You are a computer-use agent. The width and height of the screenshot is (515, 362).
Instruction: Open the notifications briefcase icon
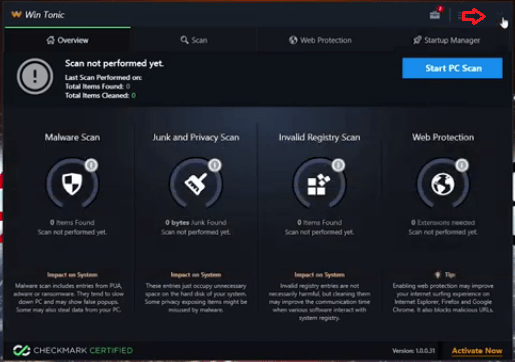(x=435, y=14)
